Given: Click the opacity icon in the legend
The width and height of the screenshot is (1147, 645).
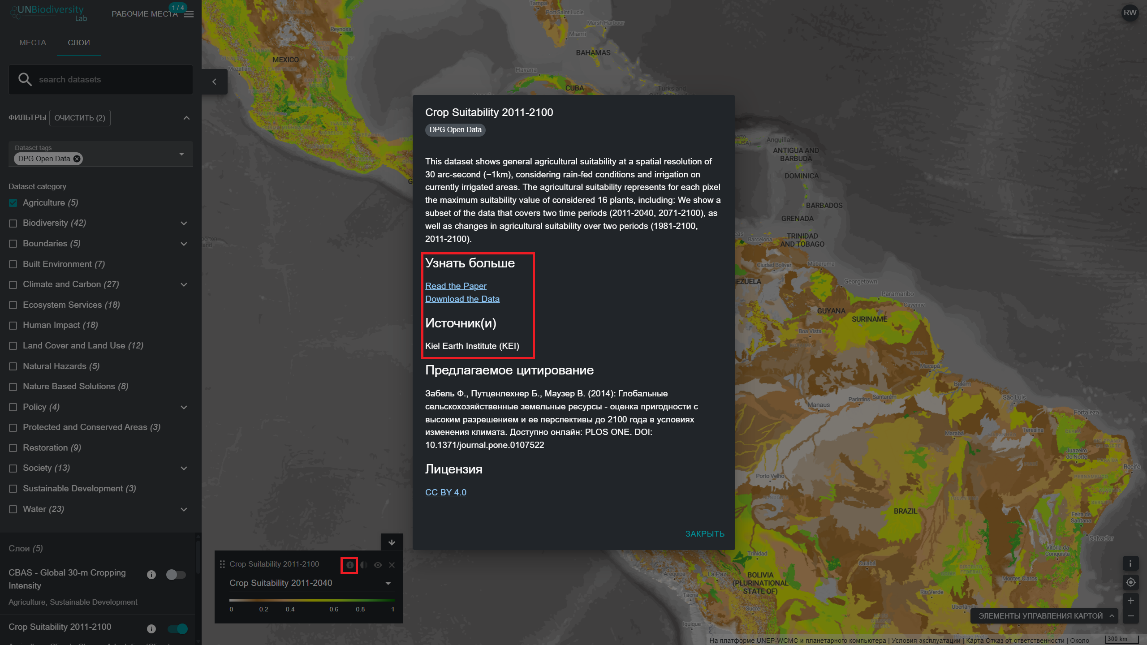Looking at the screenshot, I should click(364, 565).
